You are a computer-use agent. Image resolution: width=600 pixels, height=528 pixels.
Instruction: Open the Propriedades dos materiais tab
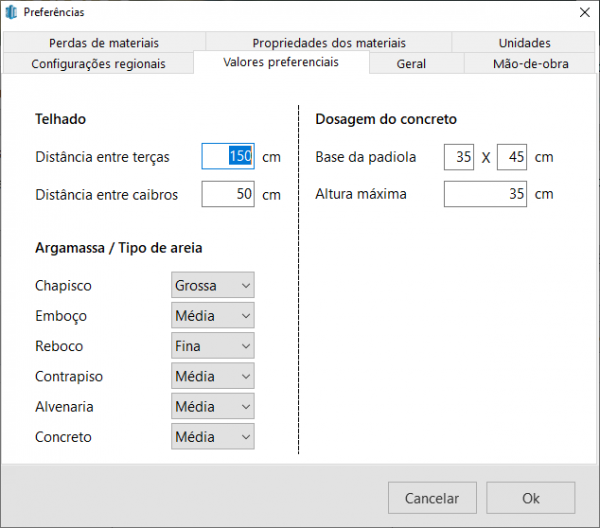(328, 43)
